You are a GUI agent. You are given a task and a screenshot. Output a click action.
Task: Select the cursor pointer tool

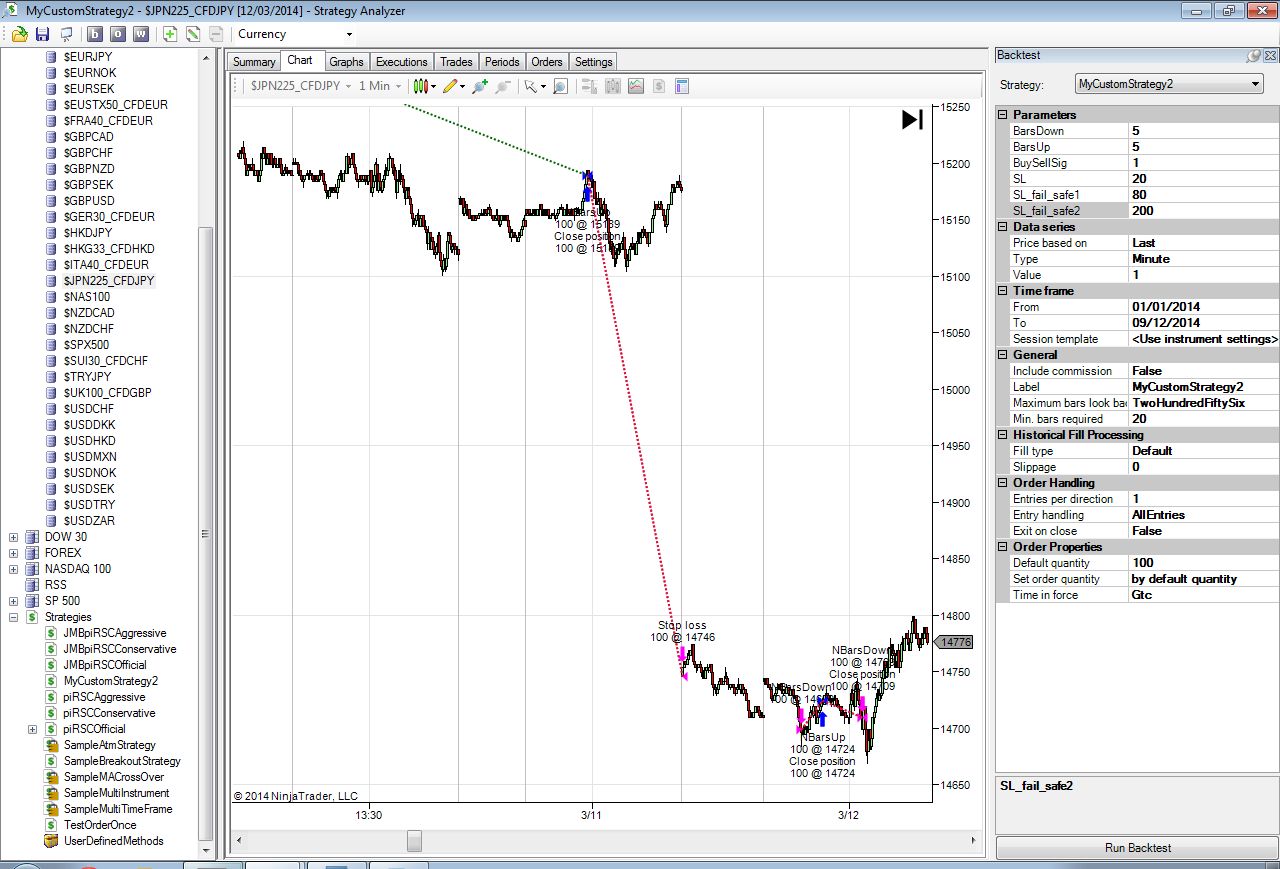point(534,86)
